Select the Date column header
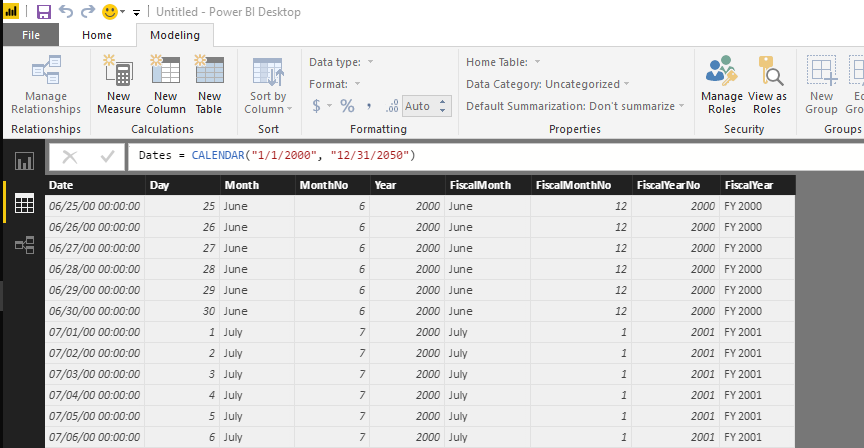This screenshot has height=448, width=864. coord(95,185)
